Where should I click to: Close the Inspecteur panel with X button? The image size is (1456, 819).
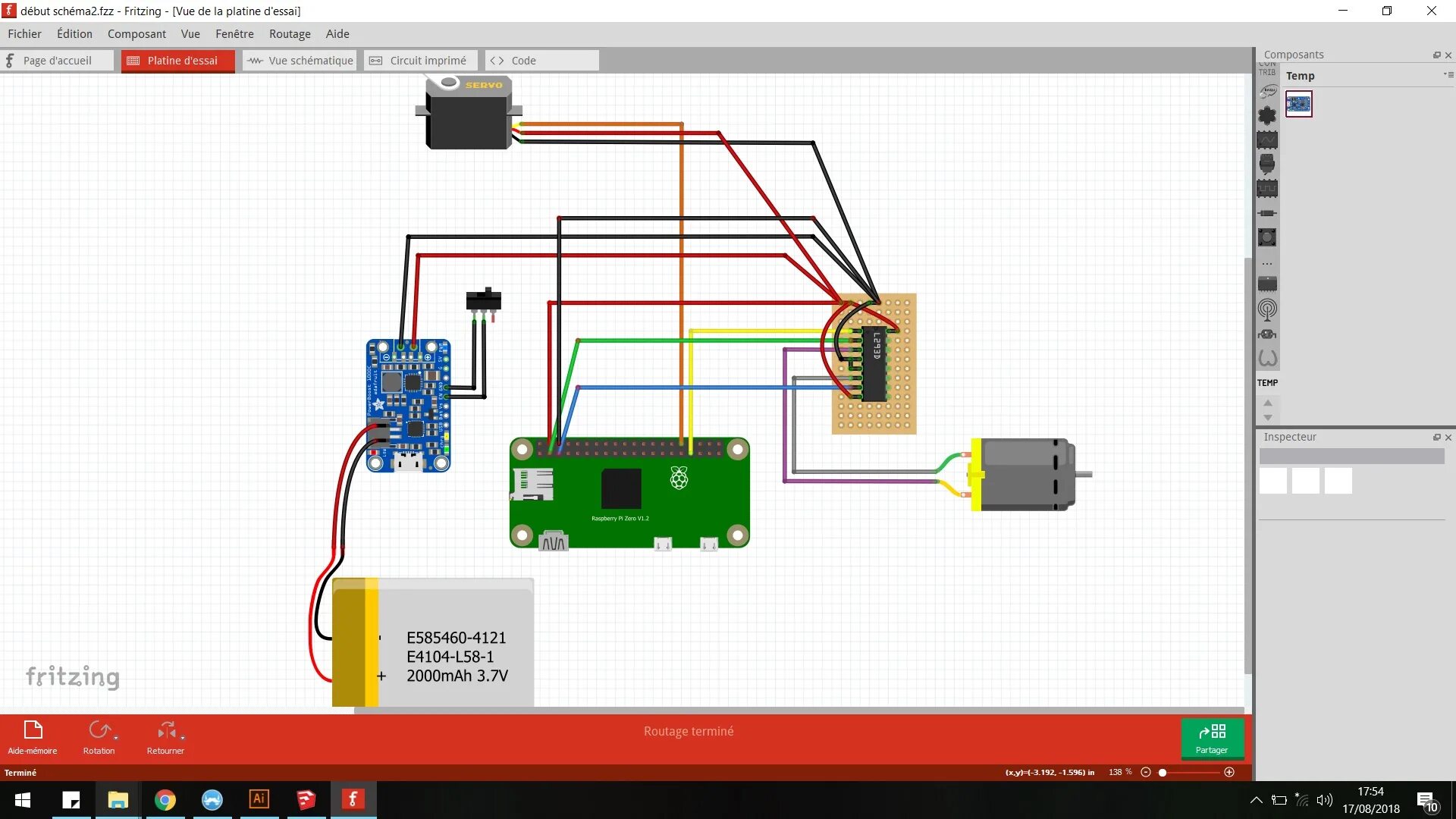tap(1448, 436)
